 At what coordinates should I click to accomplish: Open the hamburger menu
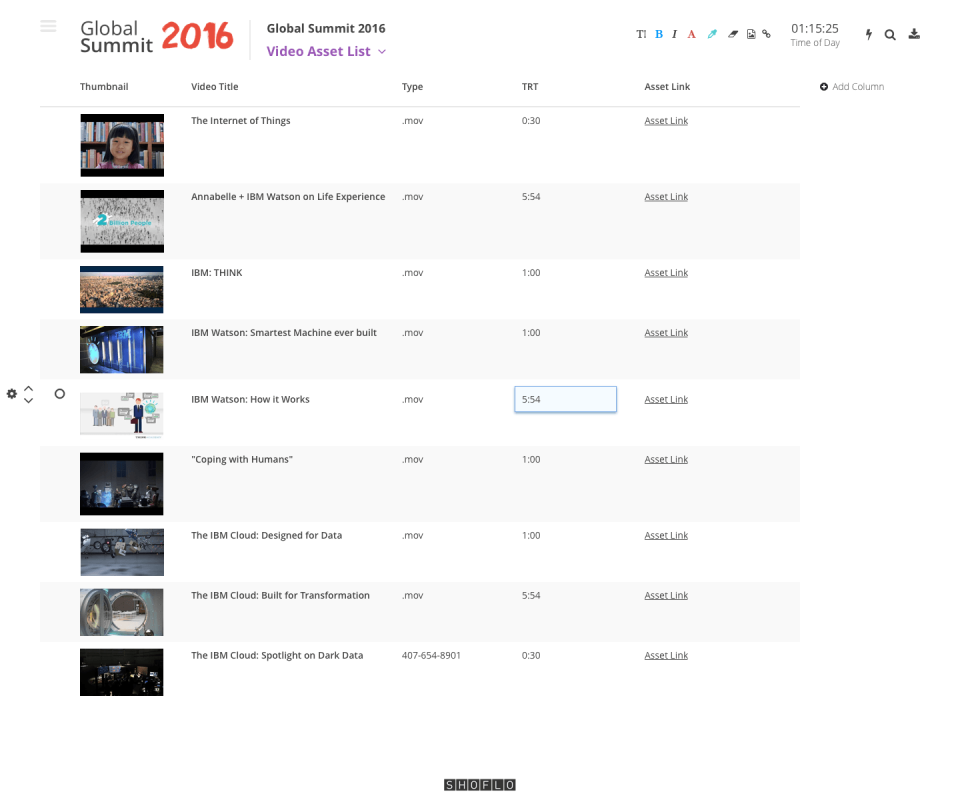(47, 25)
